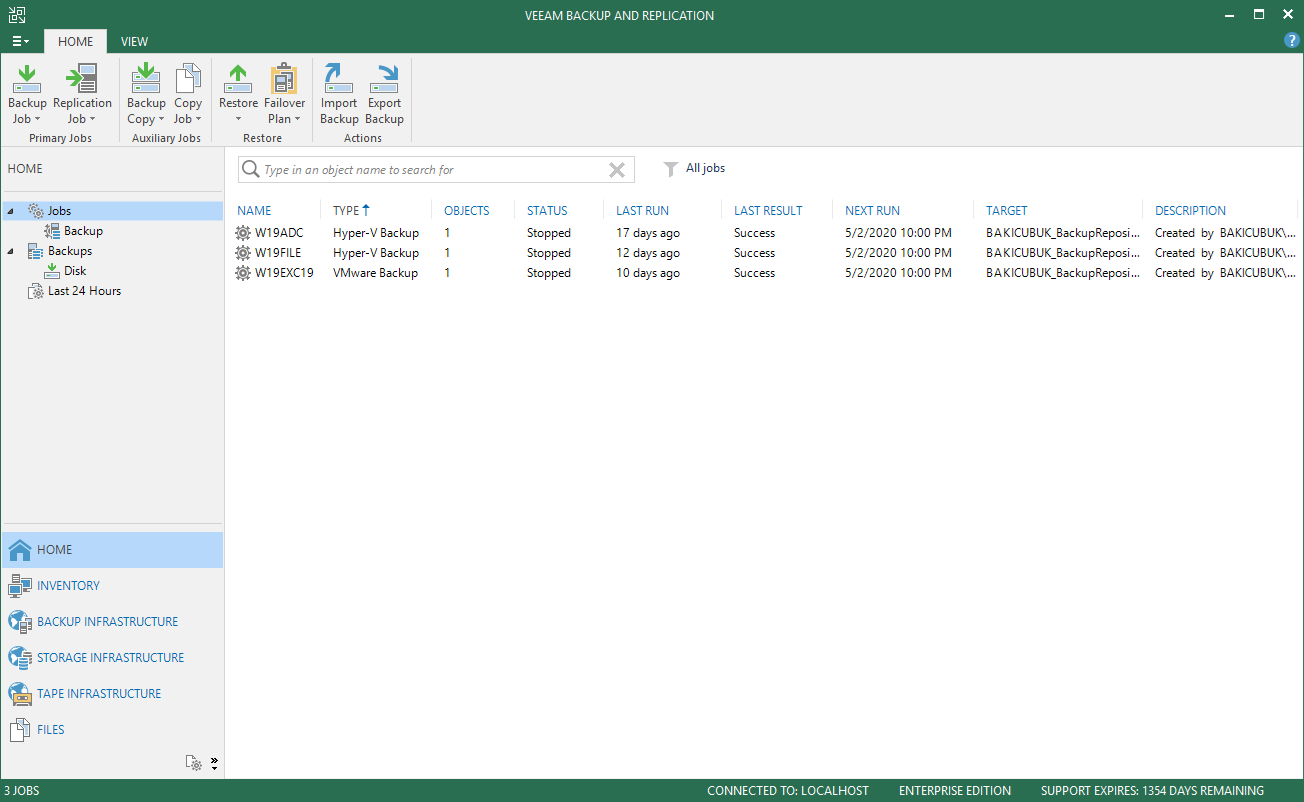Click VMware Backup type cell
Screen dimensions: 1304x802
(x=375, y=273)
